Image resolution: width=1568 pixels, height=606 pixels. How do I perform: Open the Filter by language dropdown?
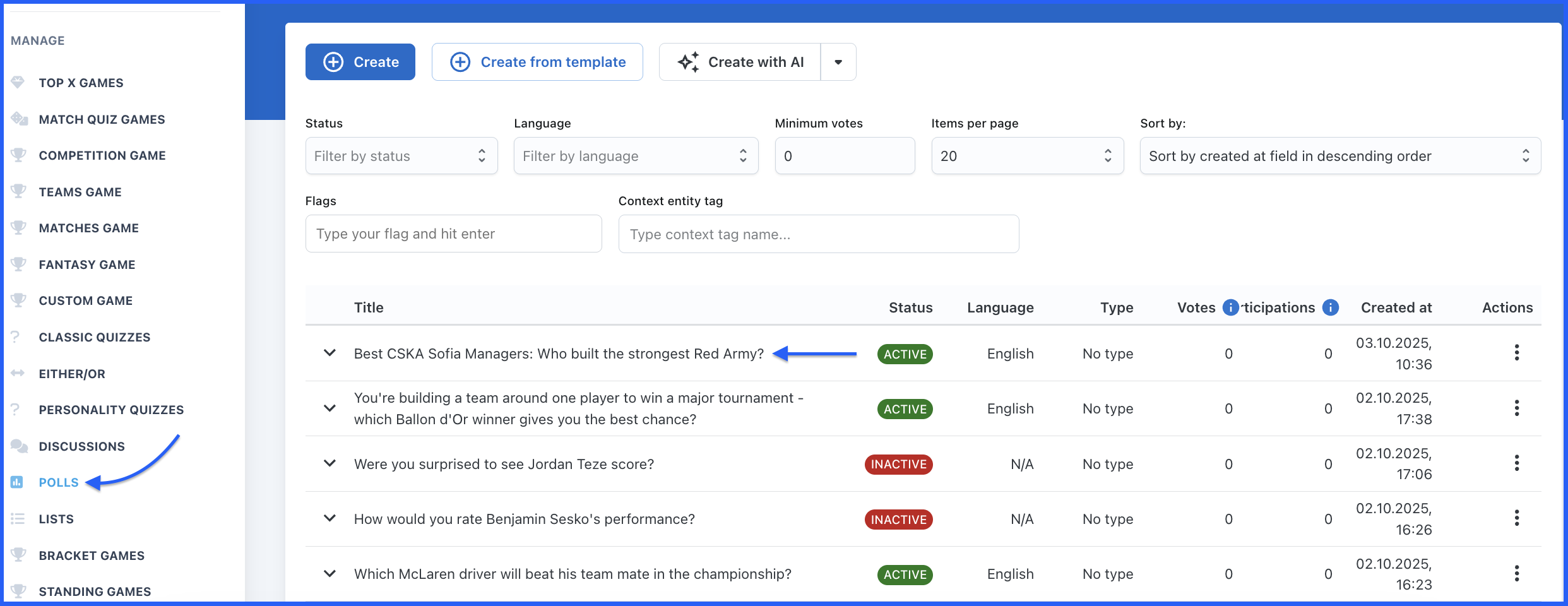[x=635, y=156]
